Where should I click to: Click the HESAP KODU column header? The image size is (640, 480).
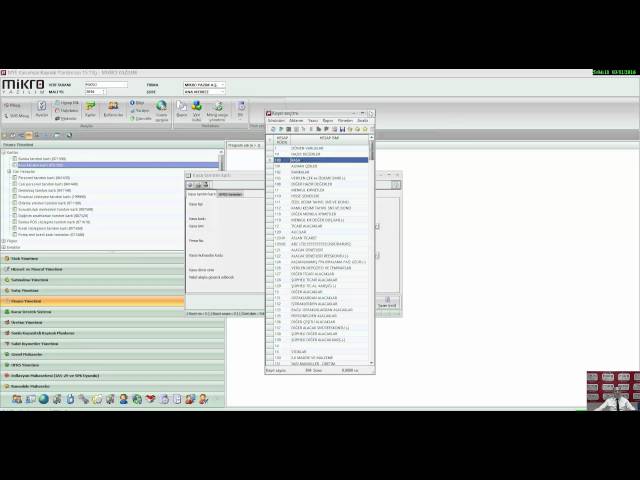pyautogui.click(x=282, y=140)
